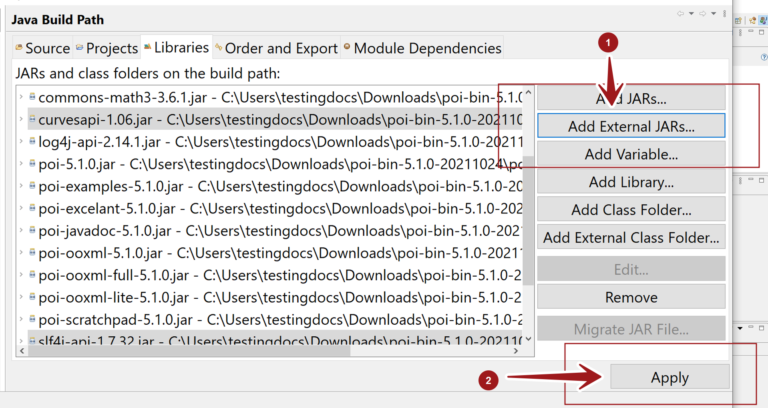Click the Add Library... button

(631, 182)
